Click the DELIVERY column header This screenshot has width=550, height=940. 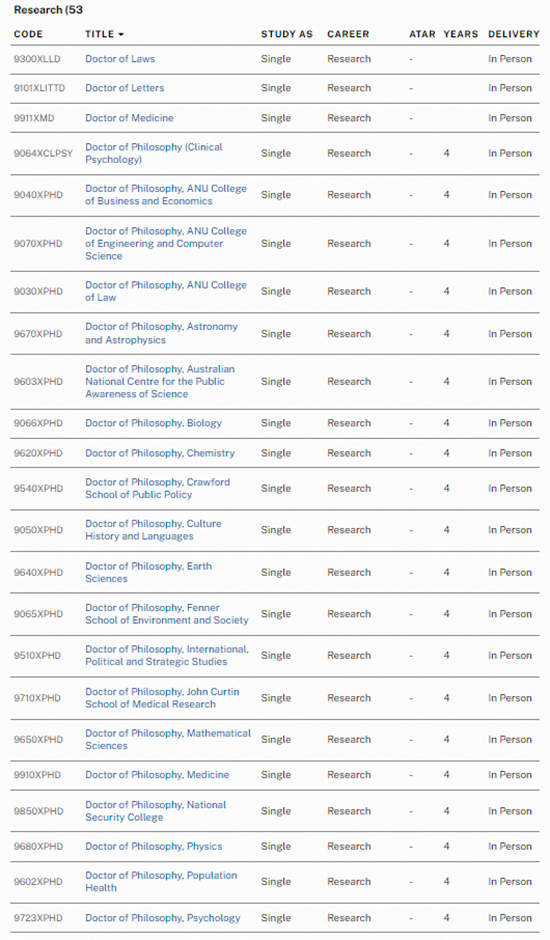513,34
